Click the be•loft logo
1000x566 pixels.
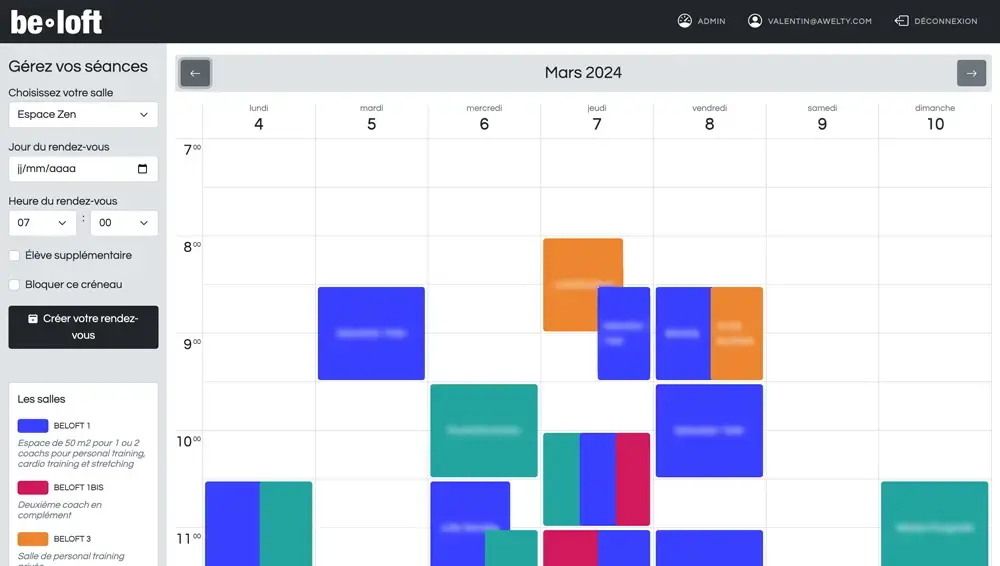point(57,21)
